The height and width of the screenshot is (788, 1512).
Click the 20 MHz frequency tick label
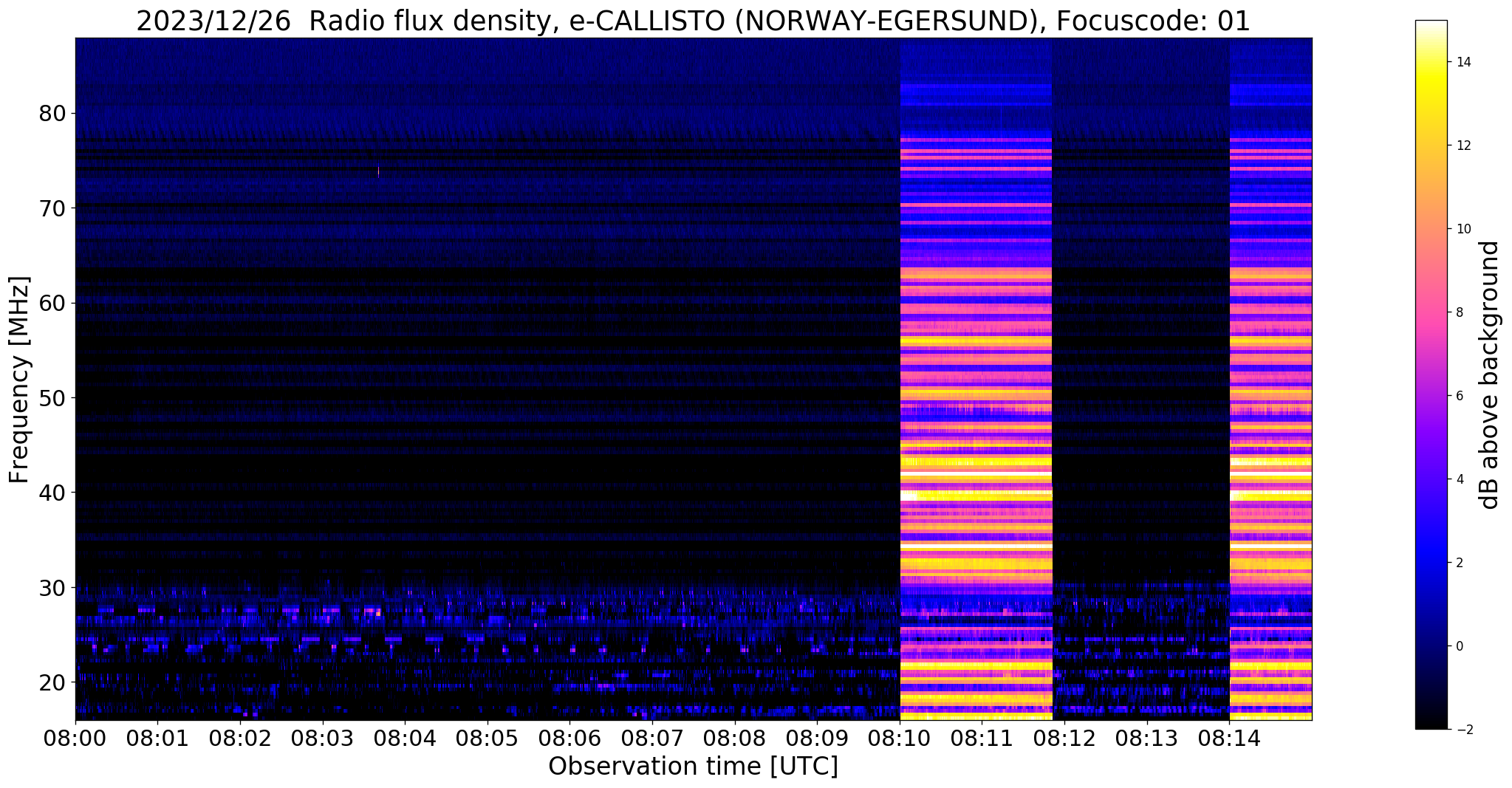click(52, 682)
